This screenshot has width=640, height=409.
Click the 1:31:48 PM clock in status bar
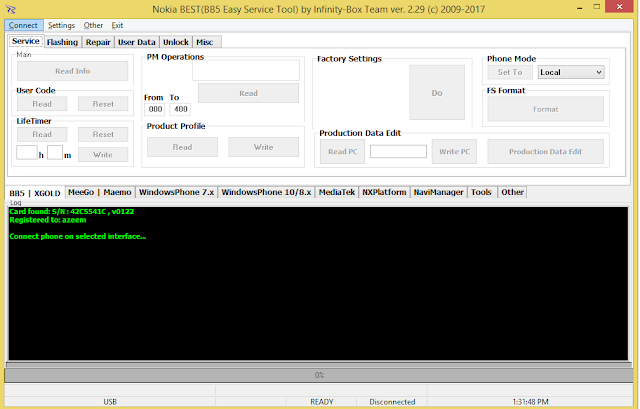point(530,402)
